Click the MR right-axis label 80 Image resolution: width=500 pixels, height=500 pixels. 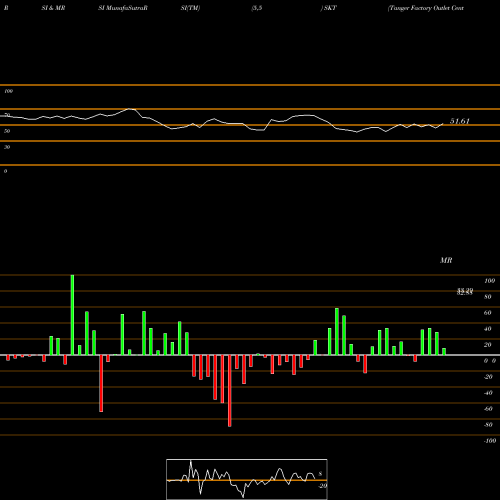pos(488,297)
